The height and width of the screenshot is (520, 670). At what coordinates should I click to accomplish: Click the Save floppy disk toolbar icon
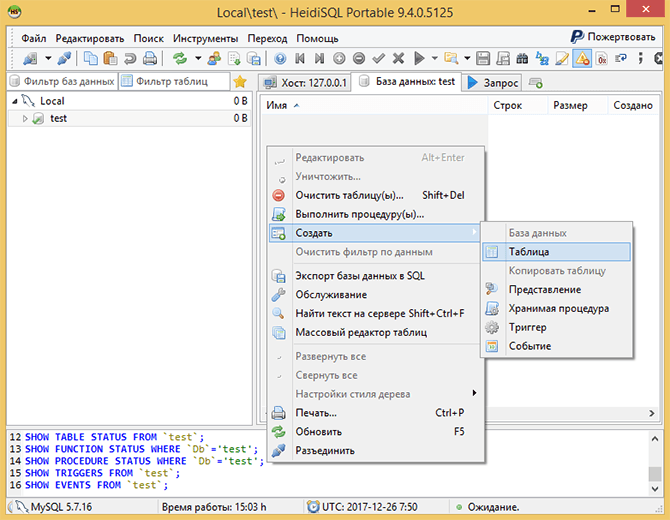[483, 58]
